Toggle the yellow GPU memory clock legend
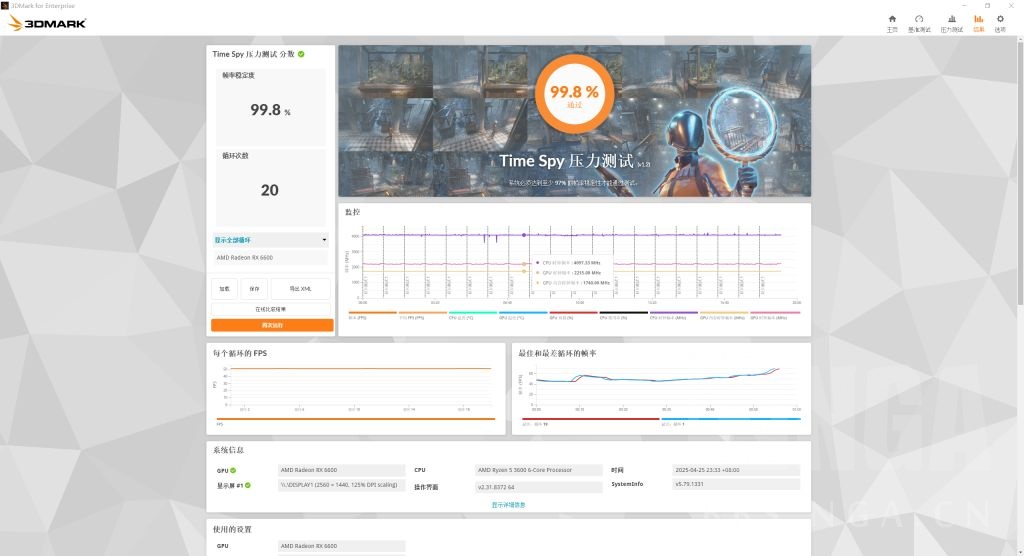This screenshot has height=556, width=1024. [x=724, y=315]
